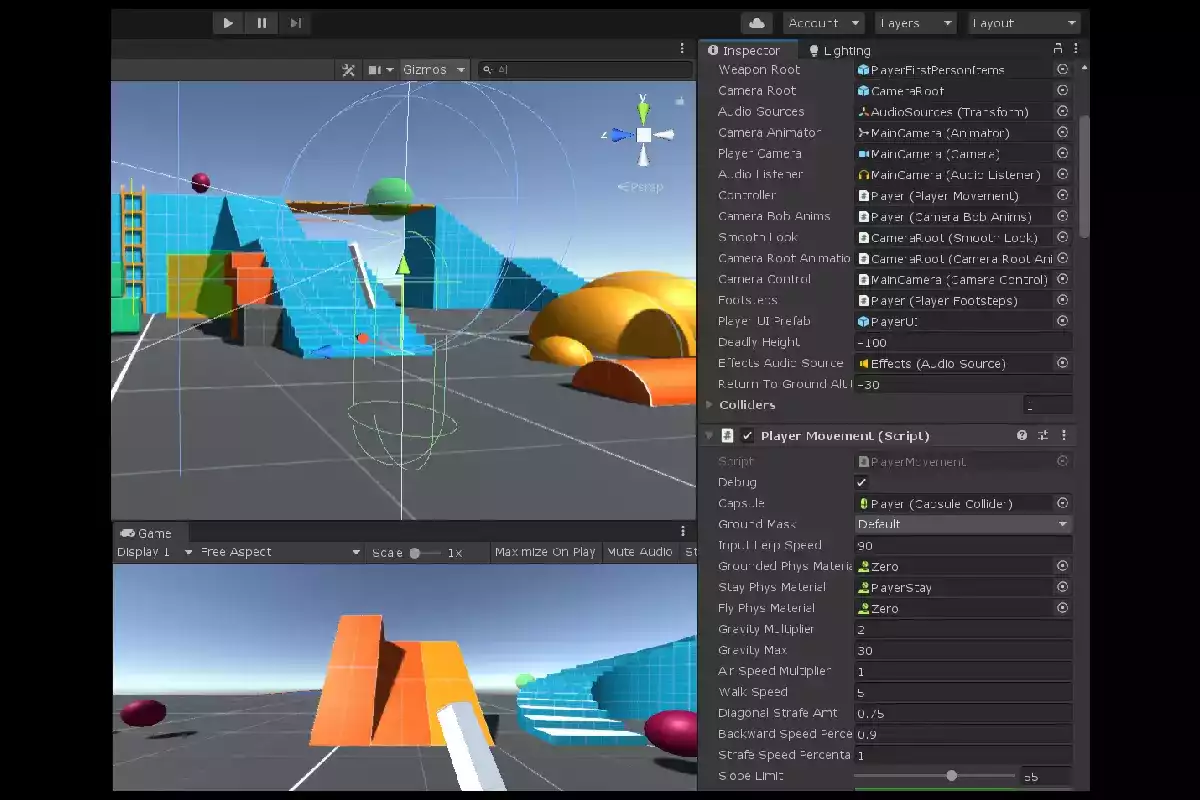Click object picker for Weapon Root field
This screenshot has height=800, width=1200.
(1062, 70)
